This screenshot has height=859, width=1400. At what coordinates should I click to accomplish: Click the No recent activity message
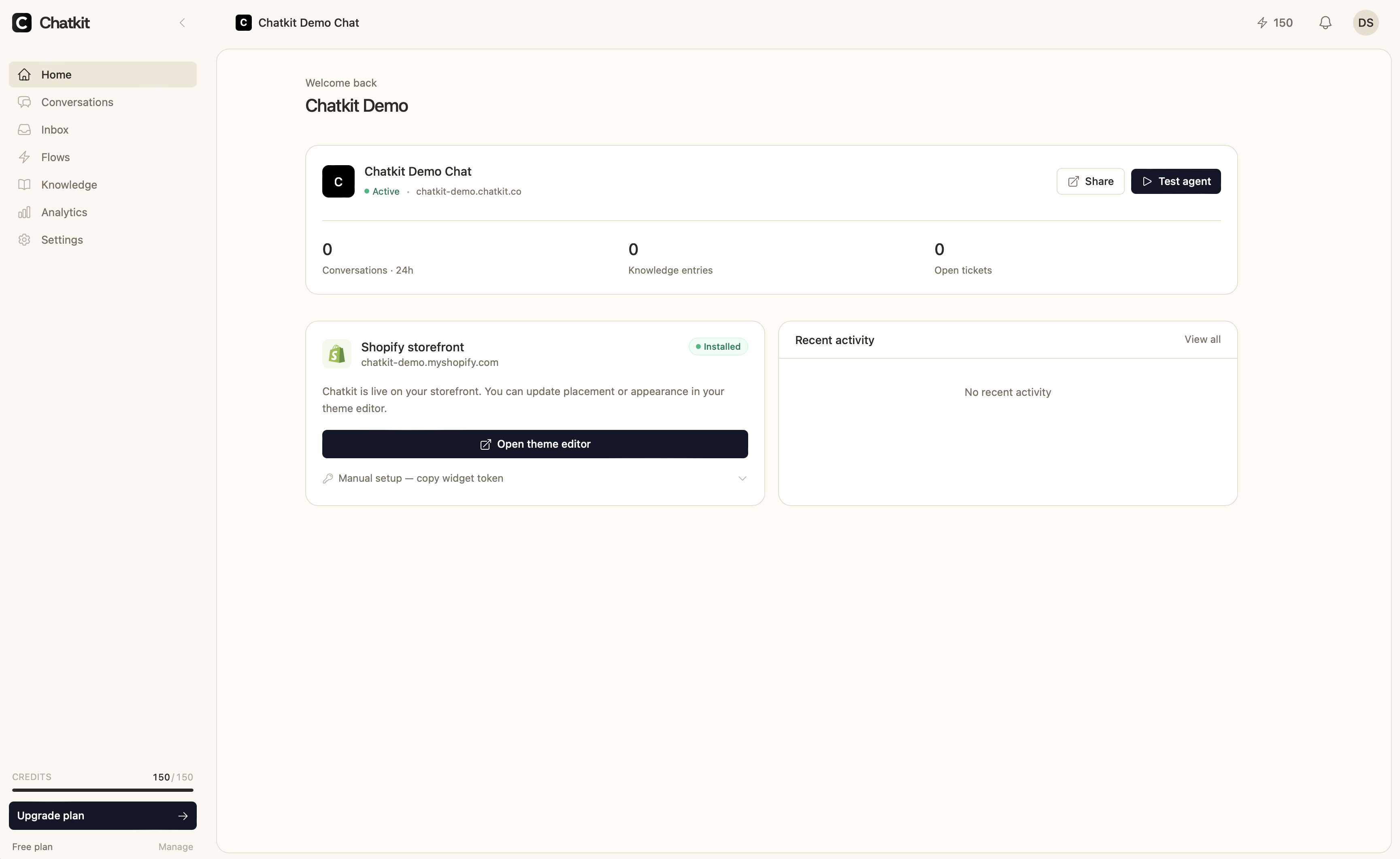[1007, 392]
